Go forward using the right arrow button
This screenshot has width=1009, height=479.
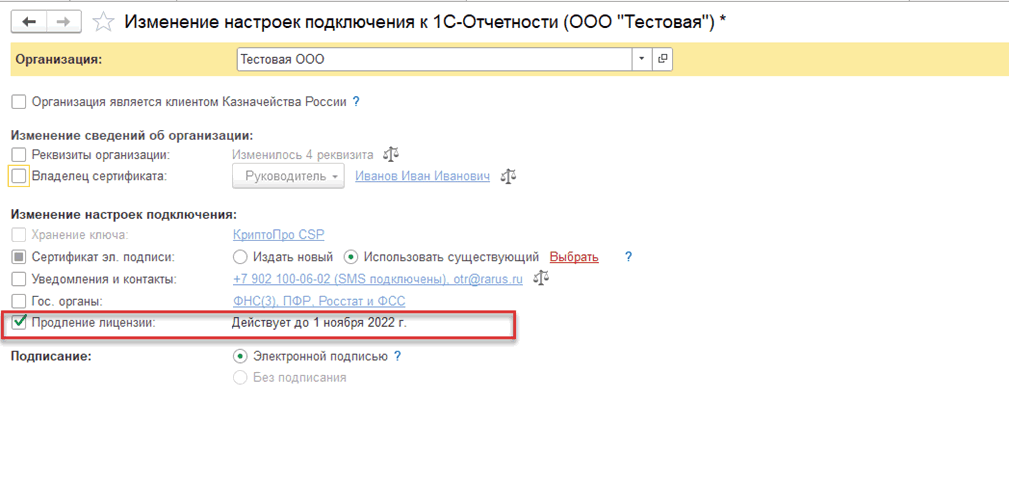pyautogui.click(x=64, y=22)
